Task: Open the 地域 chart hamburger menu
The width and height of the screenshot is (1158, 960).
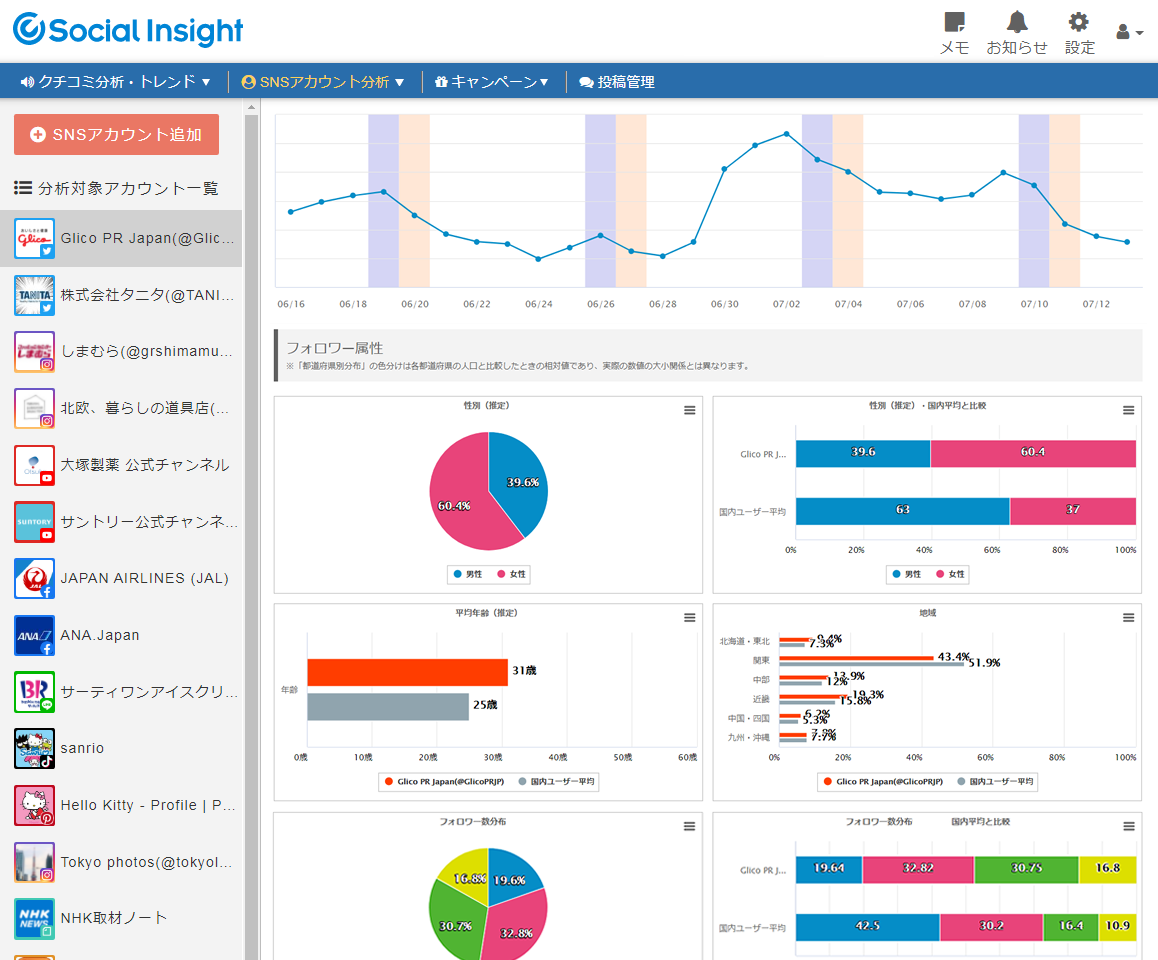Action: click(1128, 618)
